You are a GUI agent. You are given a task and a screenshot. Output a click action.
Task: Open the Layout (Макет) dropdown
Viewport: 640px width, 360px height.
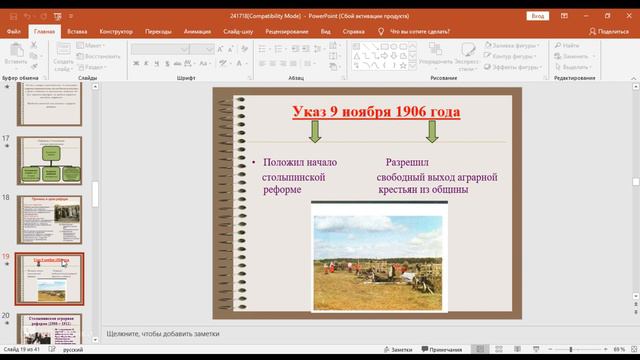pyautogui.click(x=91, y=45)
